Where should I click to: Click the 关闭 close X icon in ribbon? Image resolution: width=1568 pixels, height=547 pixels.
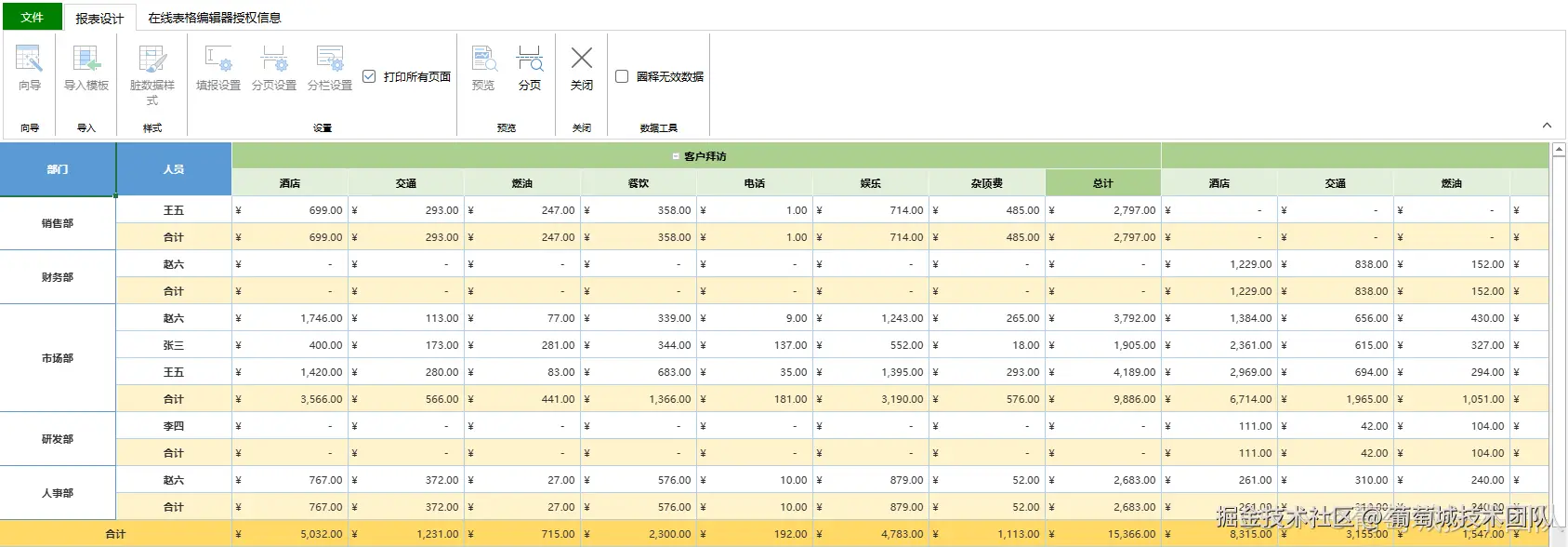click(582, 61)
